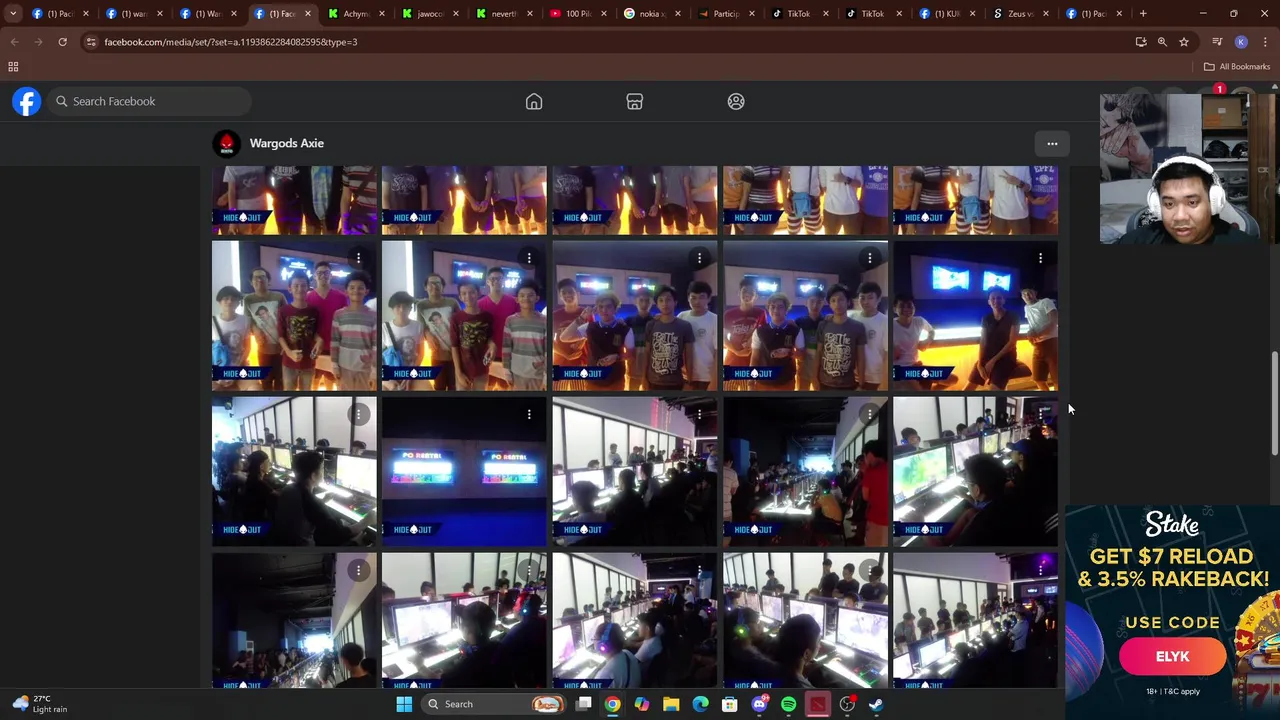
Task: Go back to the previous page
Action: pyautogui.click(x=15, y=42)
